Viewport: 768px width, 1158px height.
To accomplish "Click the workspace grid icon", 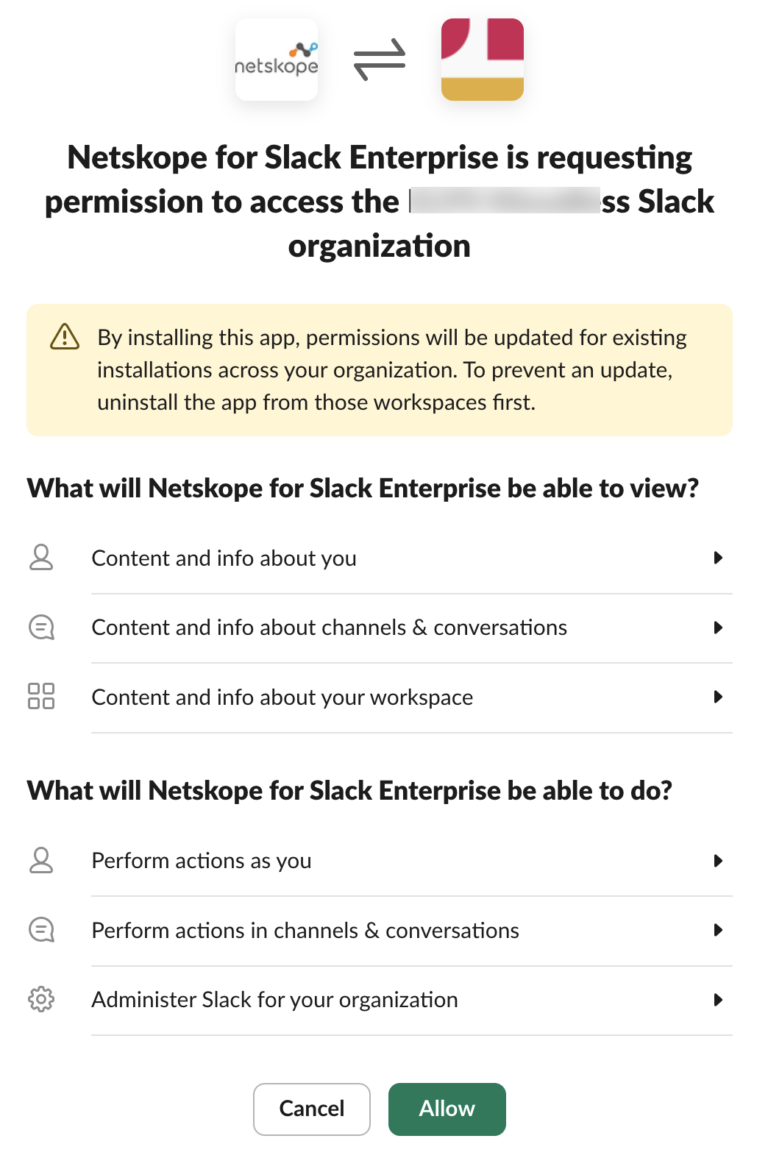I will tap(41, 697).
